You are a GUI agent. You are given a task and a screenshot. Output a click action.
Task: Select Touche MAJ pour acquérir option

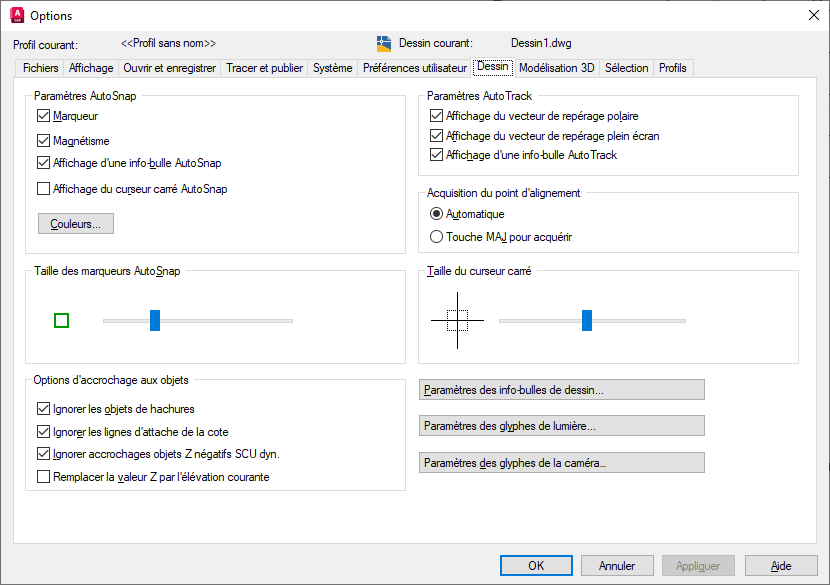coord(436,237)
